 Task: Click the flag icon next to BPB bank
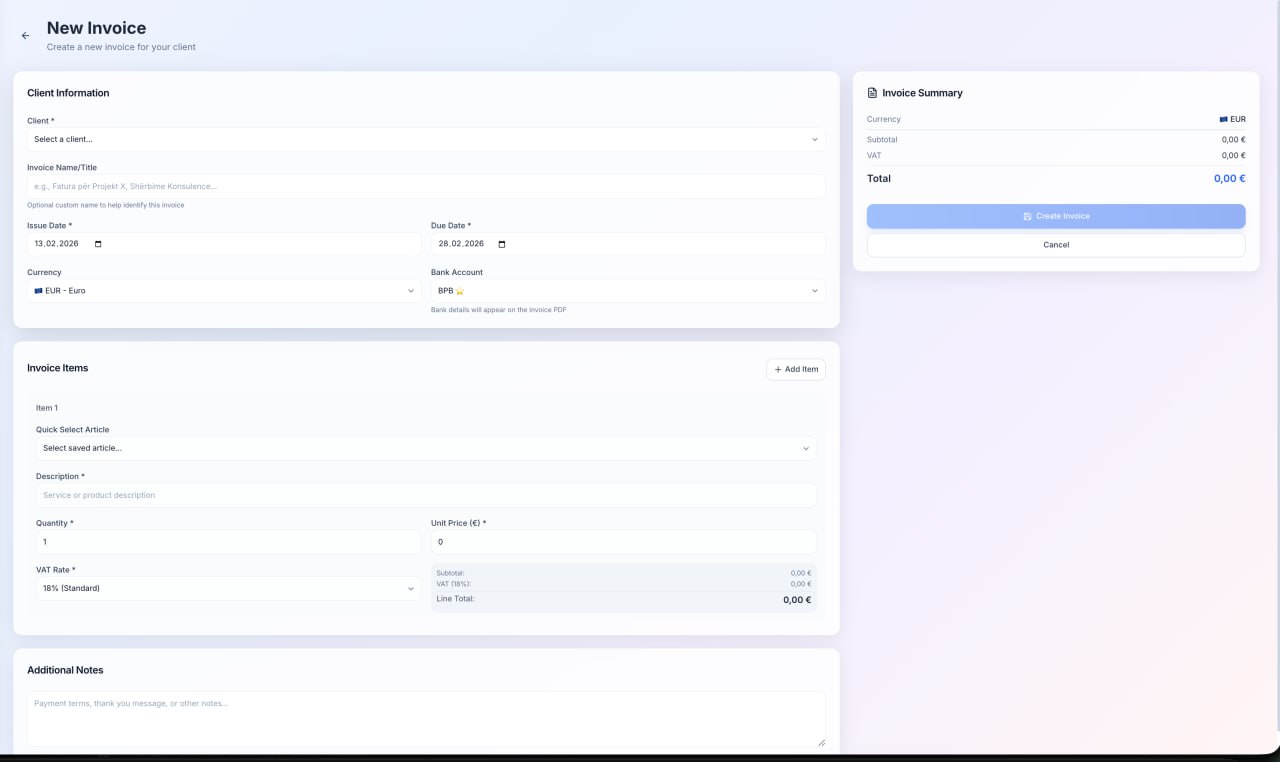click(x=461, y=290)
